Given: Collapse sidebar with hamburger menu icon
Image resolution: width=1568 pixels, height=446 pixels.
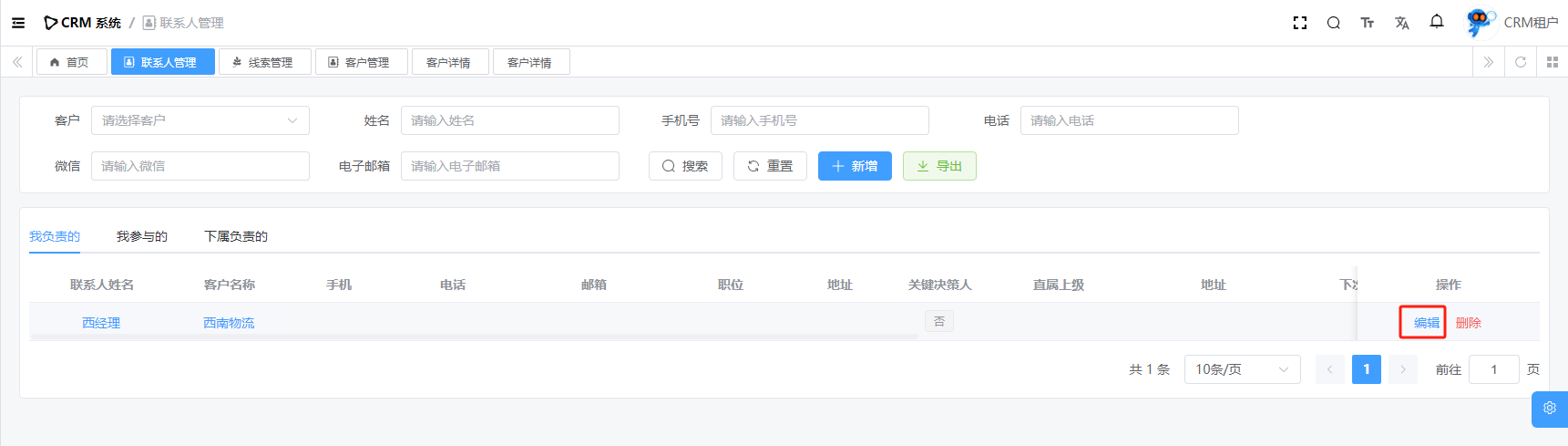Looking at the screenshot, I should (18, 23).
